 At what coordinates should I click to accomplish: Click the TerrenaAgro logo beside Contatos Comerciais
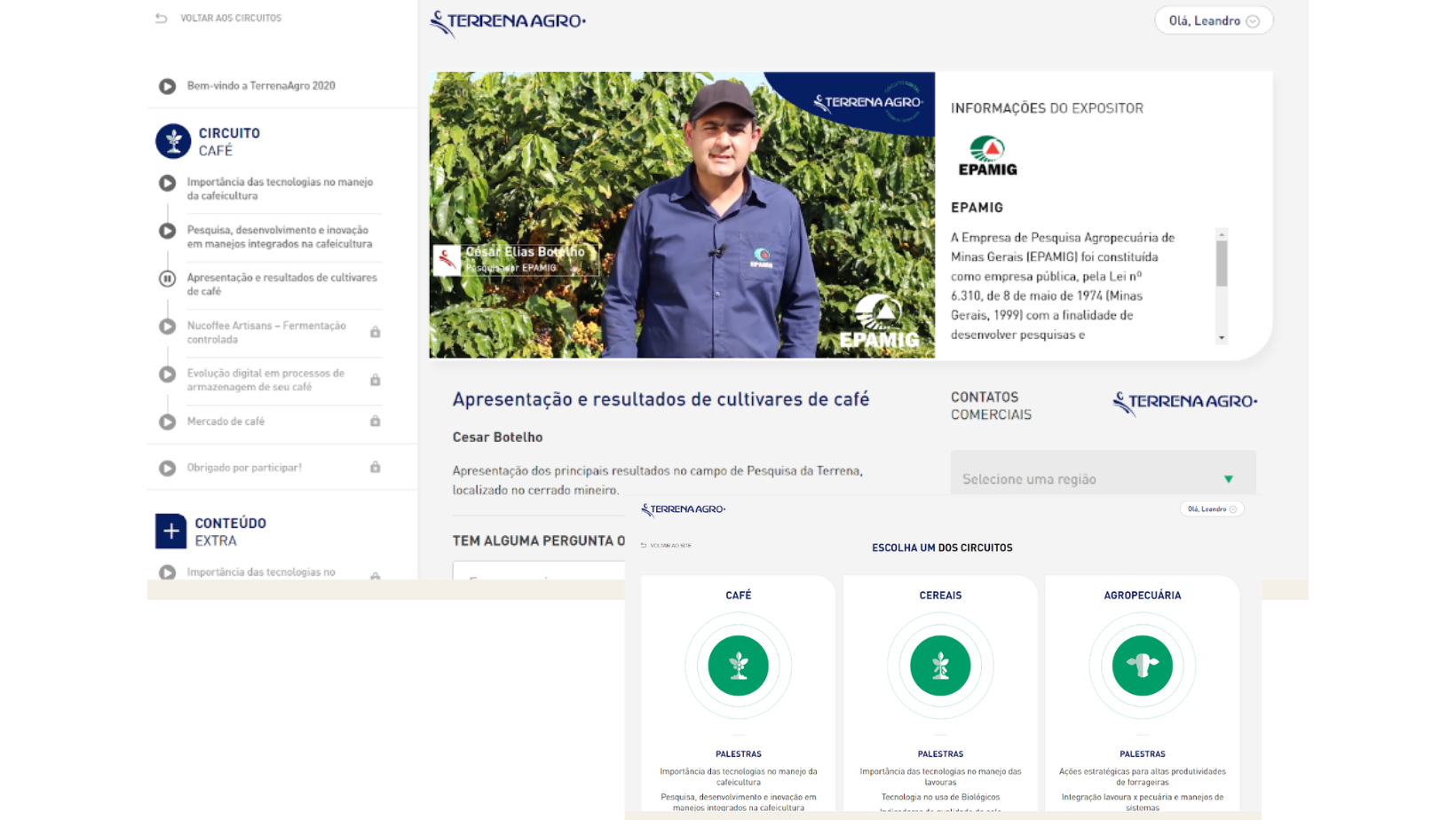click(x=1185, y=403)
